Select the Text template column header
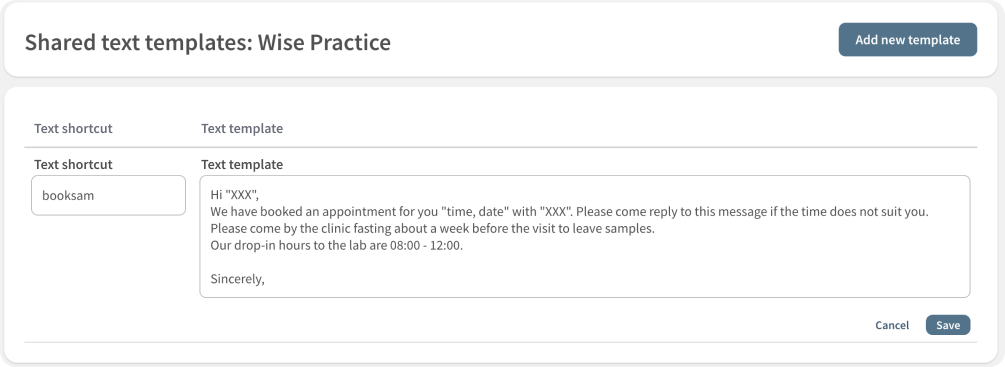Screen dimensions: 1005x367 pos(242,128)
